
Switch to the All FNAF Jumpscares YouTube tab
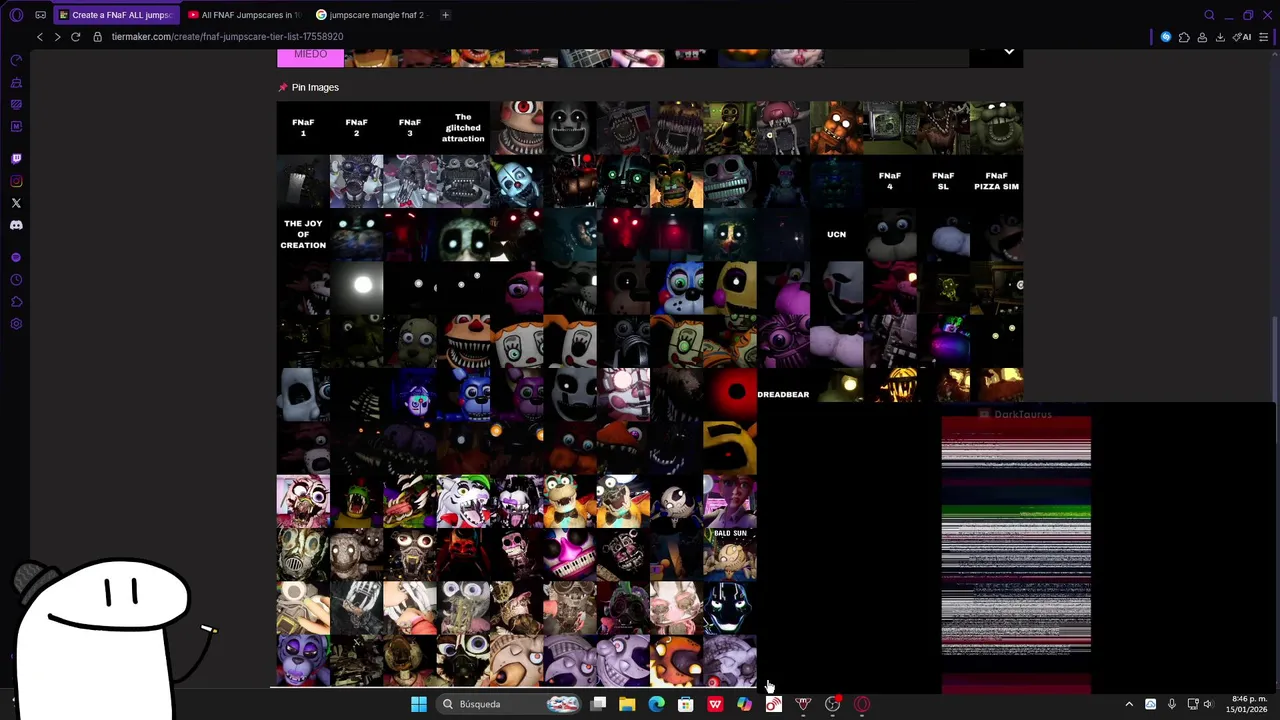(244, 15)
